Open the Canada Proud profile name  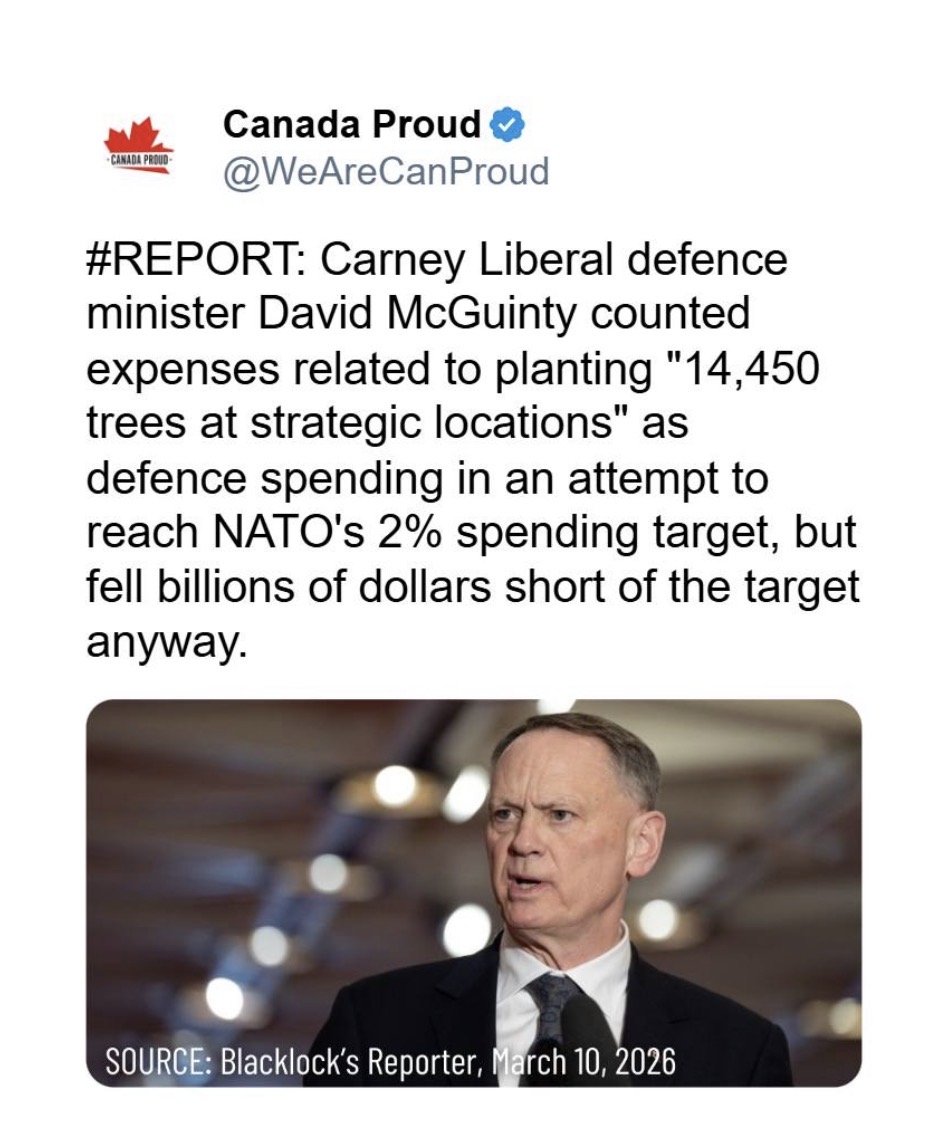[352, 125]
